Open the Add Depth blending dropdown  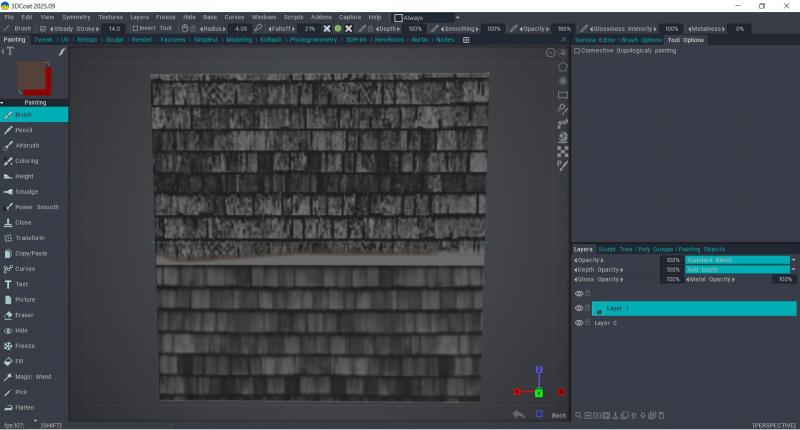(x=740, y=270)
